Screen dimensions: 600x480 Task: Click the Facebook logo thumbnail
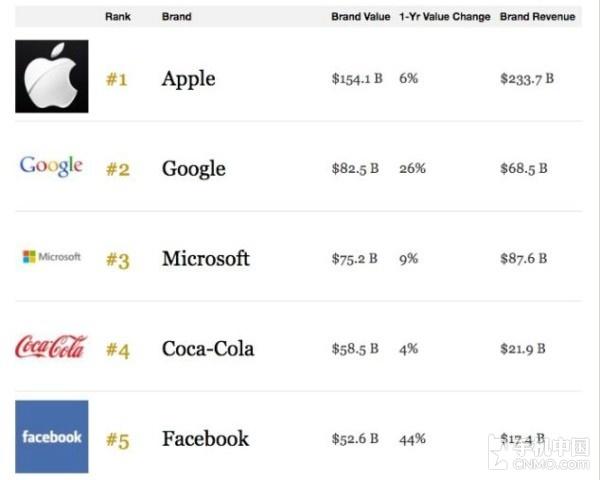[52, 437]
